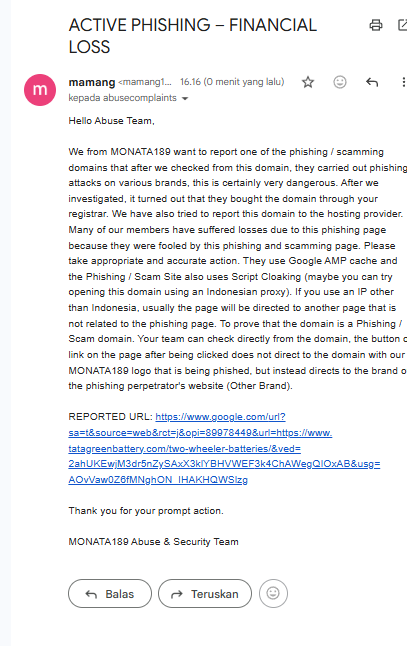This screenshot has width=407, height=646.
Task: Open email in new window icon
Action: tap(402, 25)
